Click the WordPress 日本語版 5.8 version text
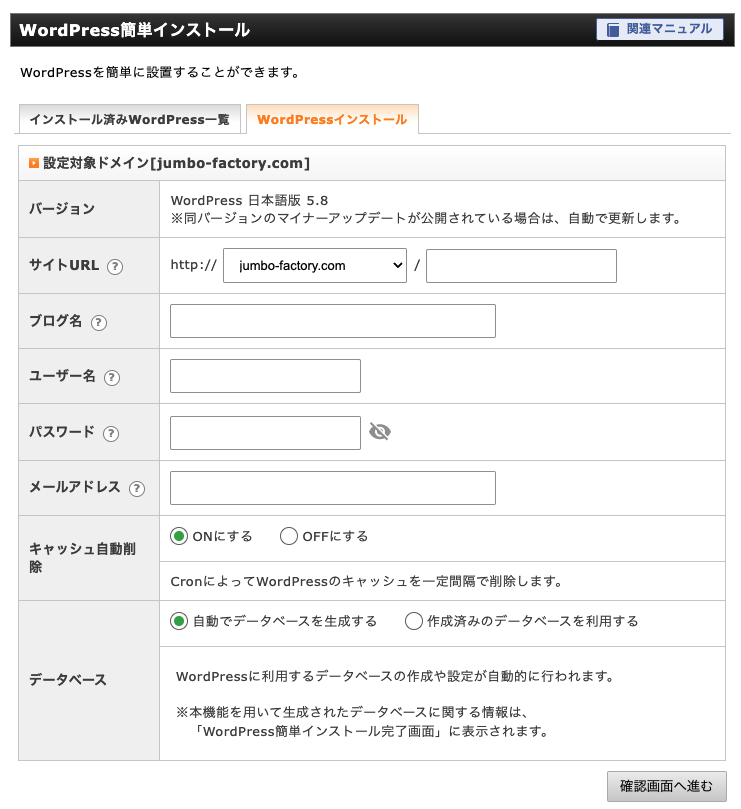 click(x=249, y=200)
